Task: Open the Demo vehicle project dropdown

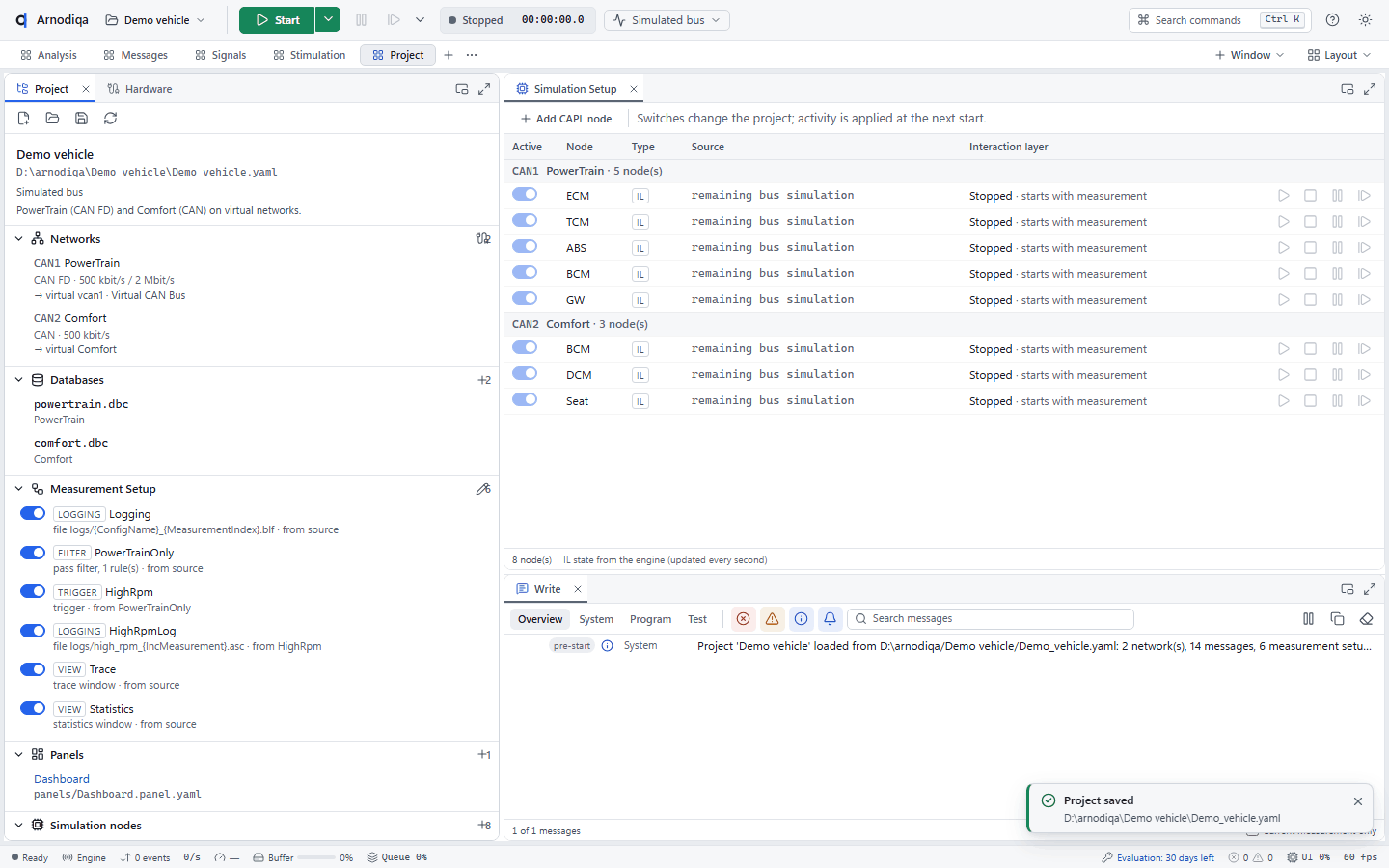Action: click(155, 19)
